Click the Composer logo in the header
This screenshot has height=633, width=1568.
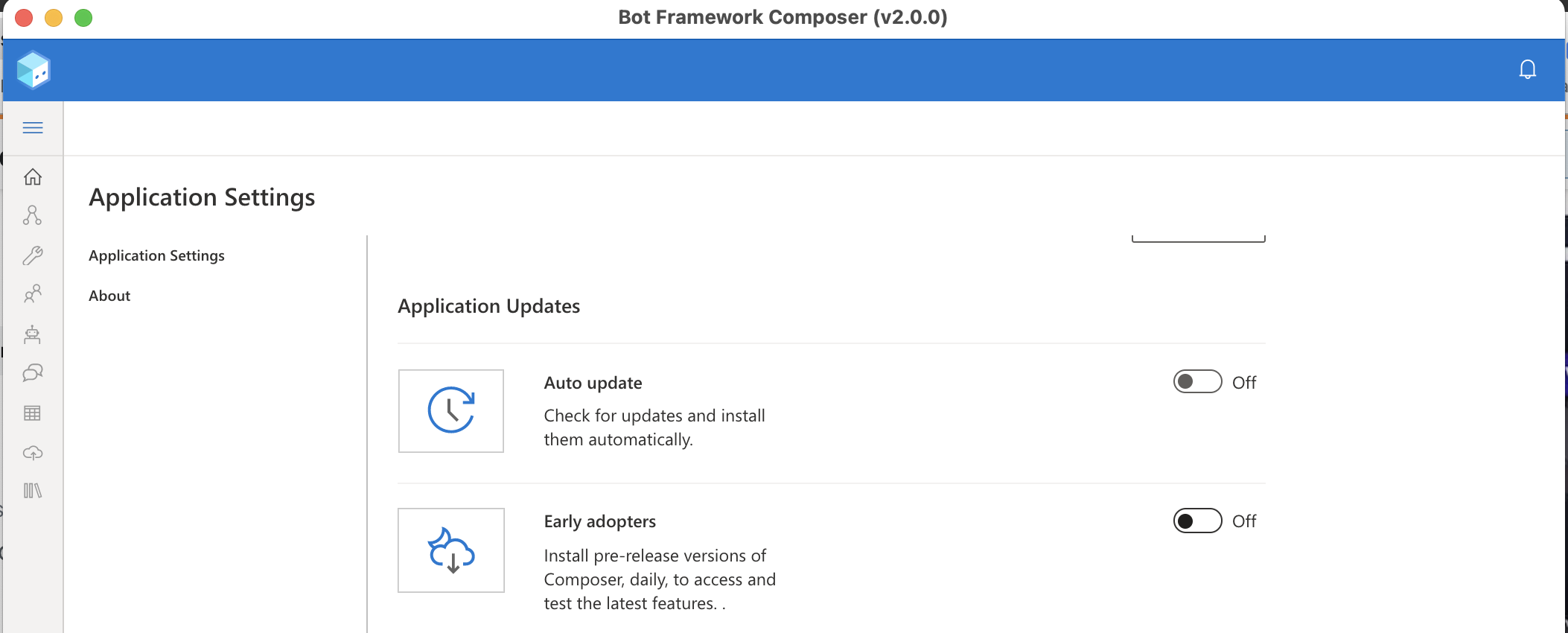[x=33, y=69]
